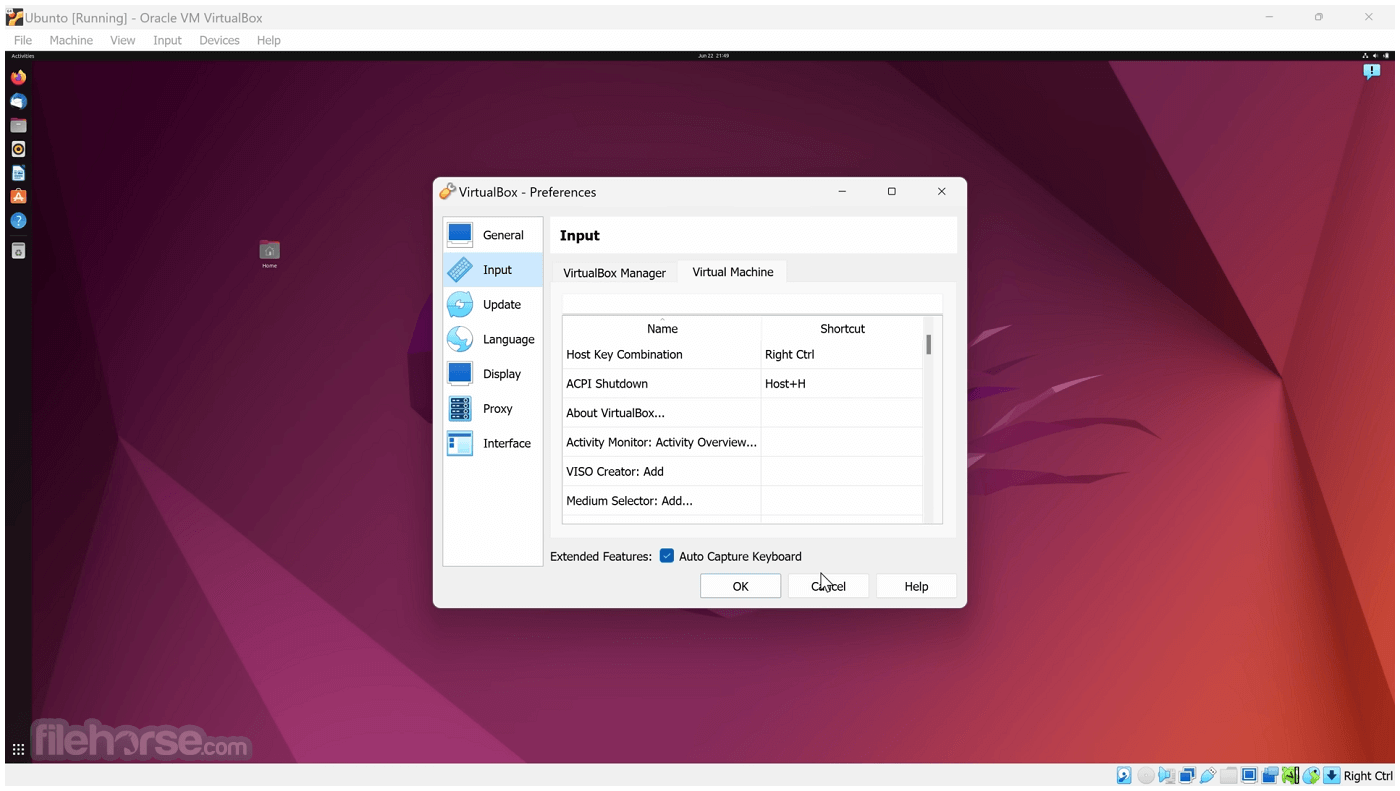Click the blue notification icon top right

click(x=1371, y=71)
